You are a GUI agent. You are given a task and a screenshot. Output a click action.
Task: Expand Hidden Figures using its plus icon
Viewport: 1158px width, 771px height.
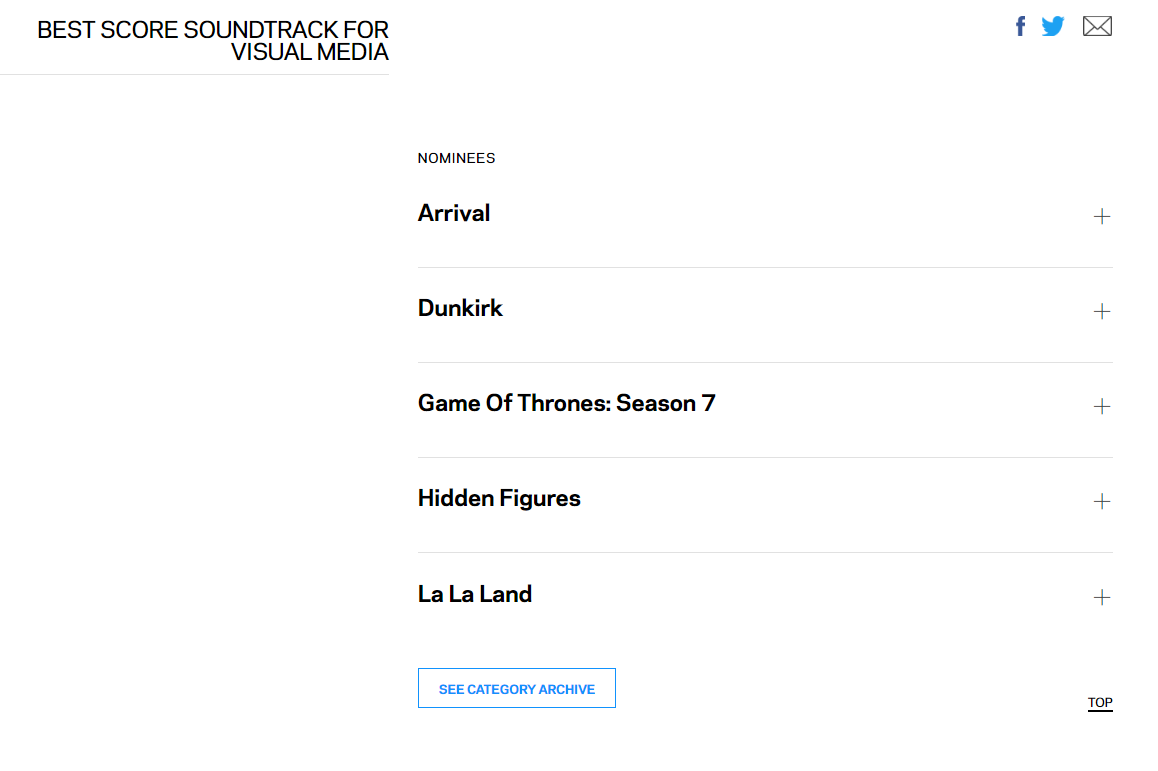[1102, 502]
